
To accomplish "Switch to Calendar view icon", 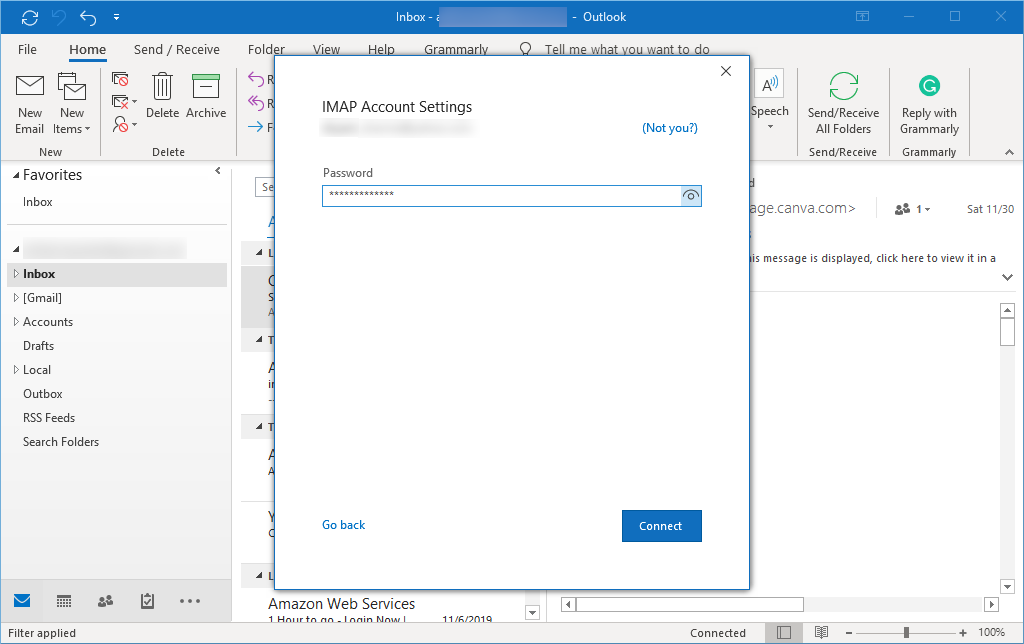I will click(x=64, y=601).
